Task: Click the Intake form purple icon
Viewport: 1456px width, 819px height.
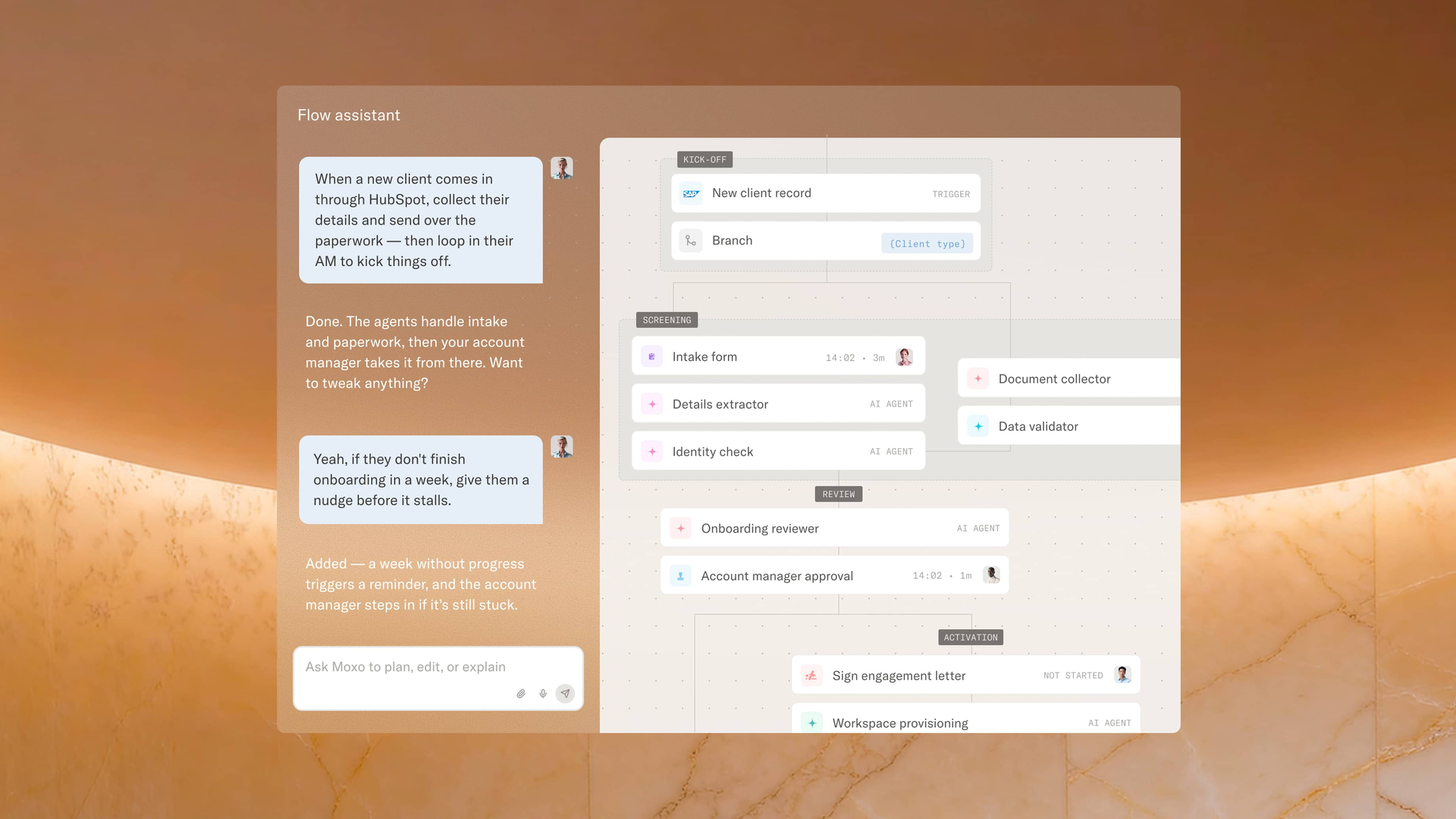Action: tap(651, 356)
